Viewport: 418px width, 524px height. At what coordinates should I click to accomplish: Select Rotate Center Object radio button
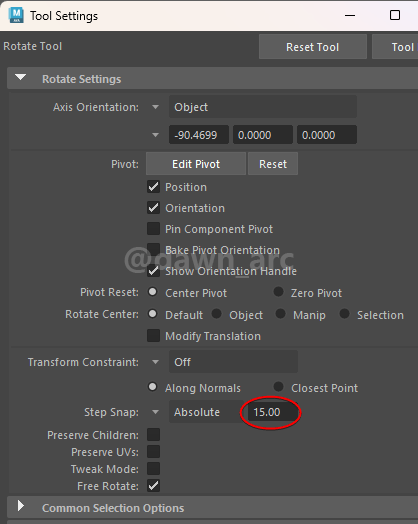coord(217,314)
